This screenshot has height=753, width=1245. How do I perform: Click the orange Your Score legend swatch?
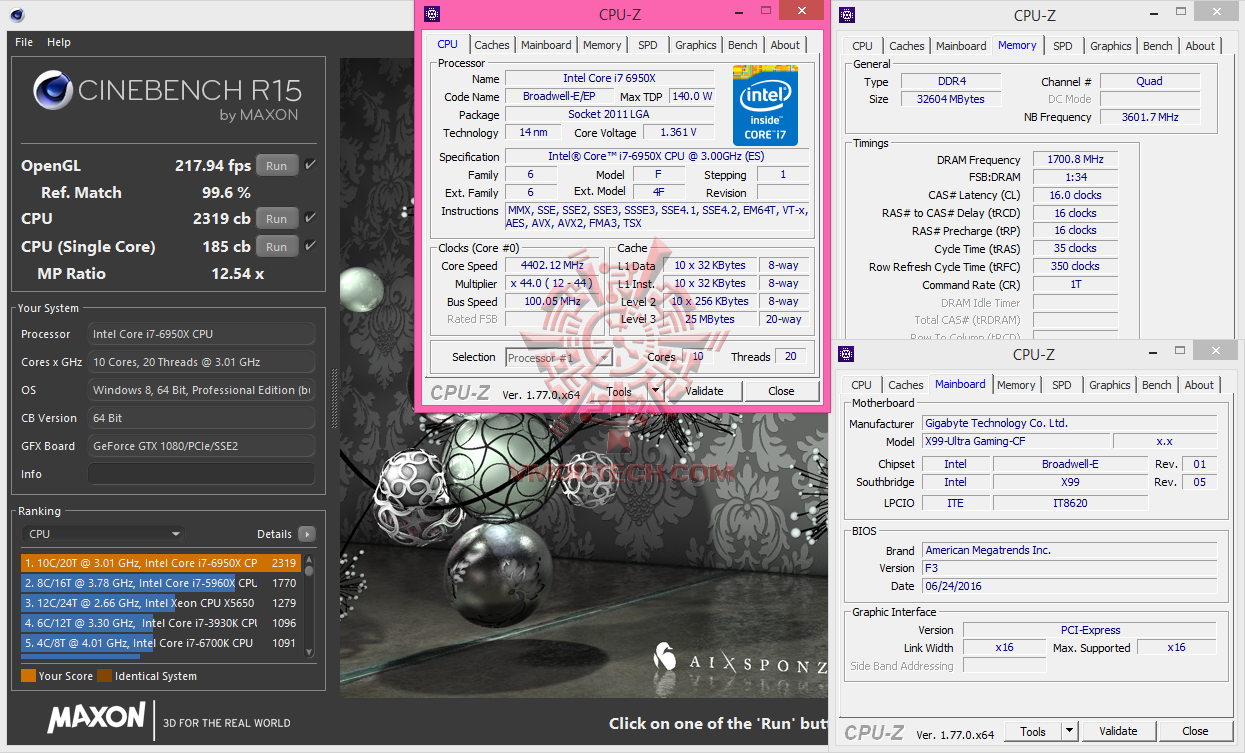(x=28, y=676)
